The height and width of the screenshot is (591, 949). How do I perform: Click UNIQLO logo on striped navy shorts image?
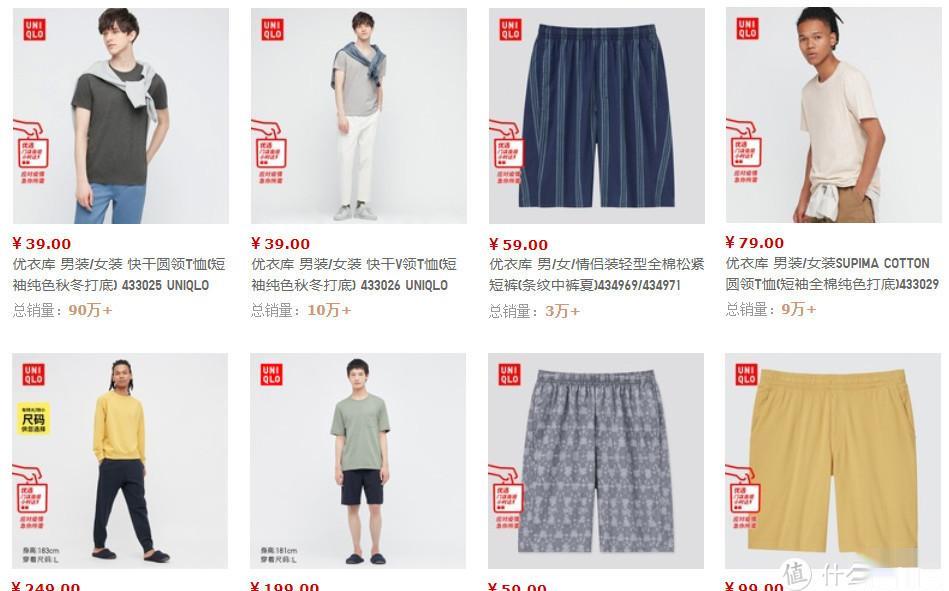[510, 30]
